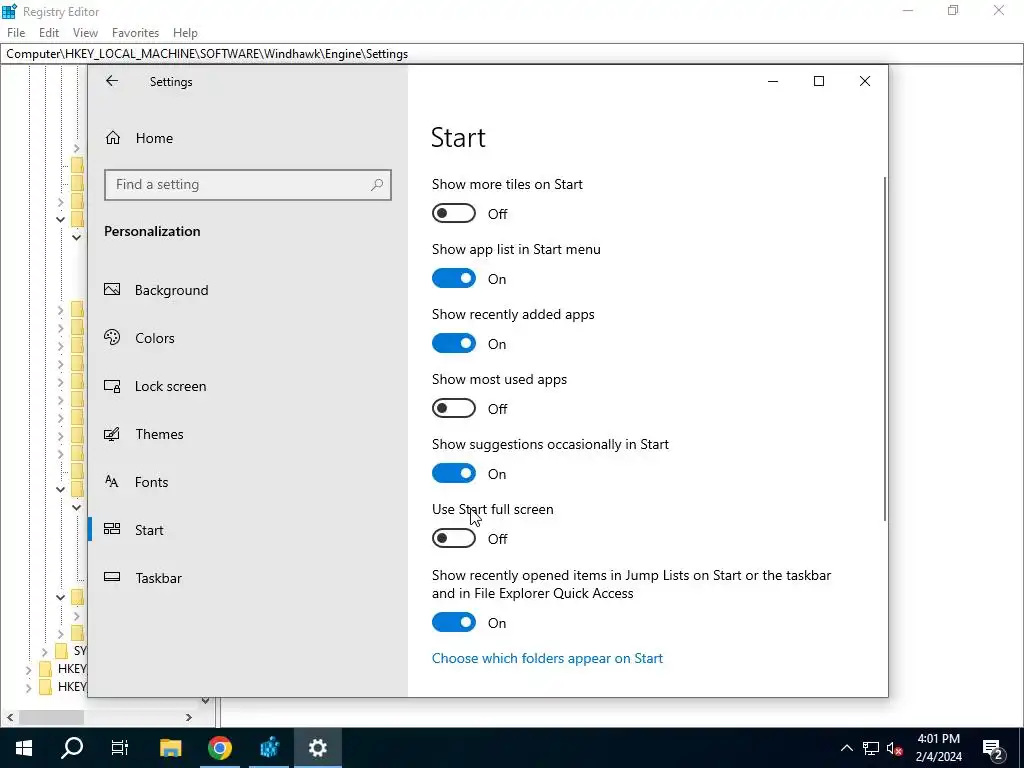Click the Registry Editor title bar icon
Image resolution: width=1024 pixels, height=768 pixels.
point(9,11)
